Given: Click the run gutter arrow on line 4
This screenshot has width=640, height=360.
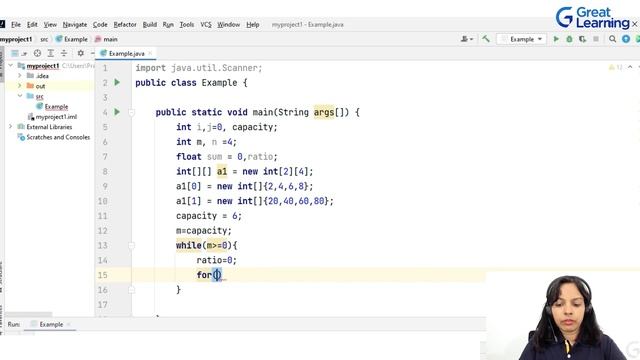Looking at the screenshot, I should pos(117,112).
